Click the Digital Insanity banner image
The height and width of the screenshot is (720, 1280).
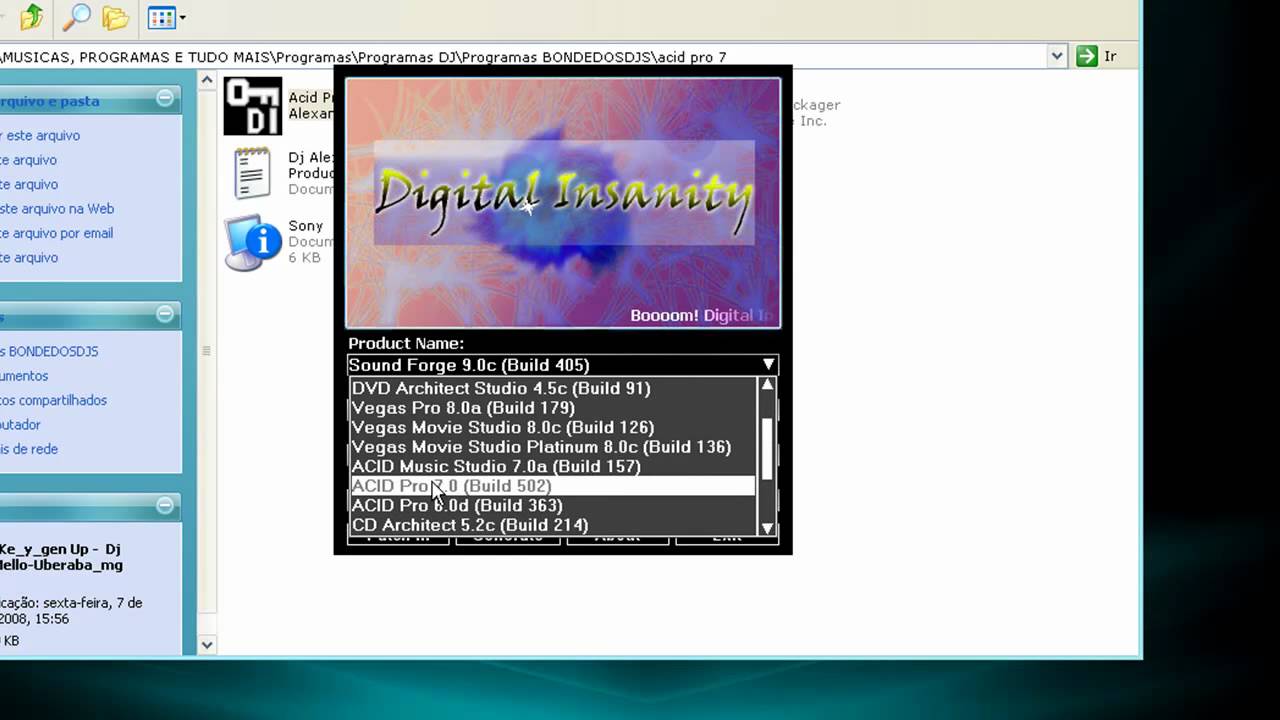563,203
